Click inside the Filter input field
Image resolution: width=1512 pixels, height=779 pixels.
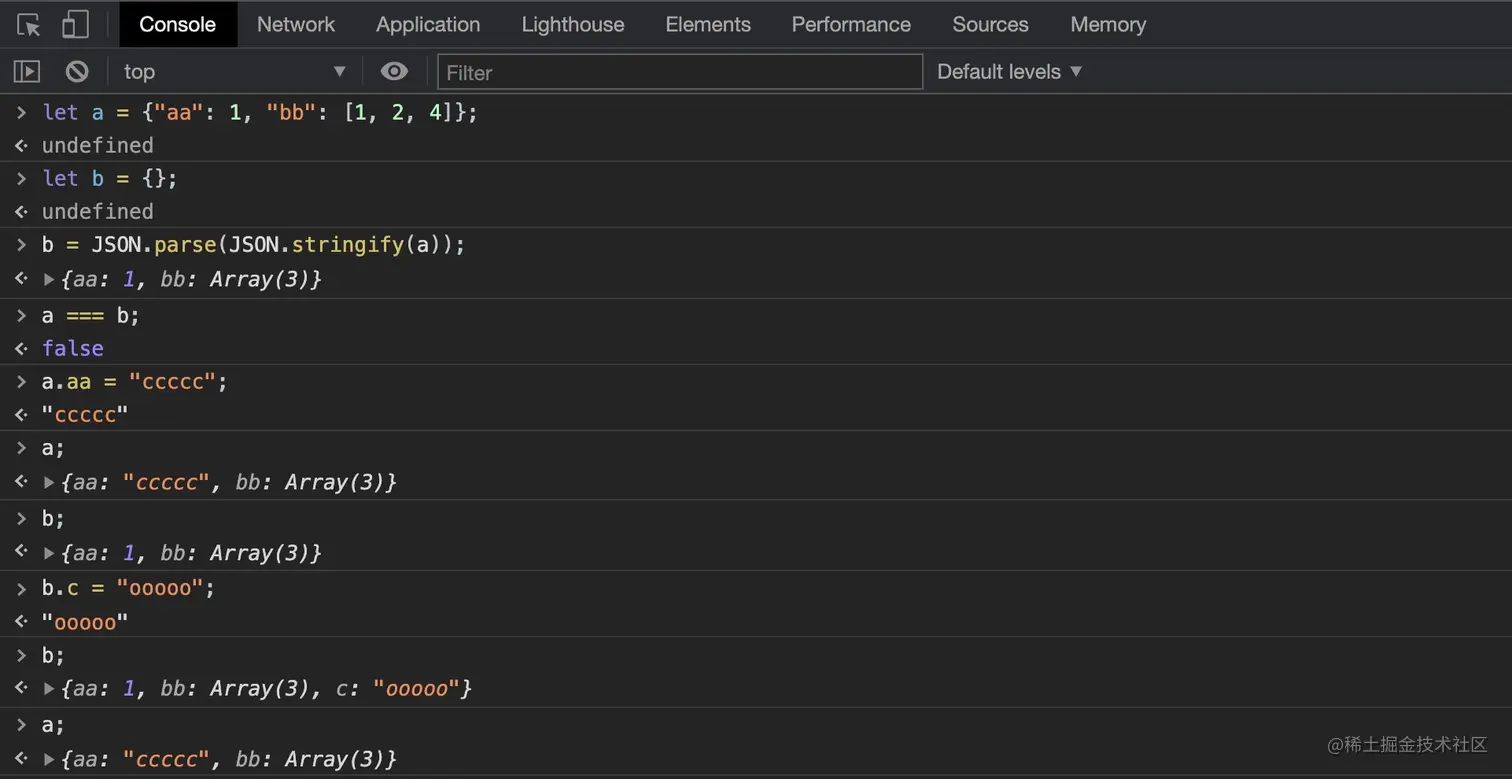[x=680, y=72]
